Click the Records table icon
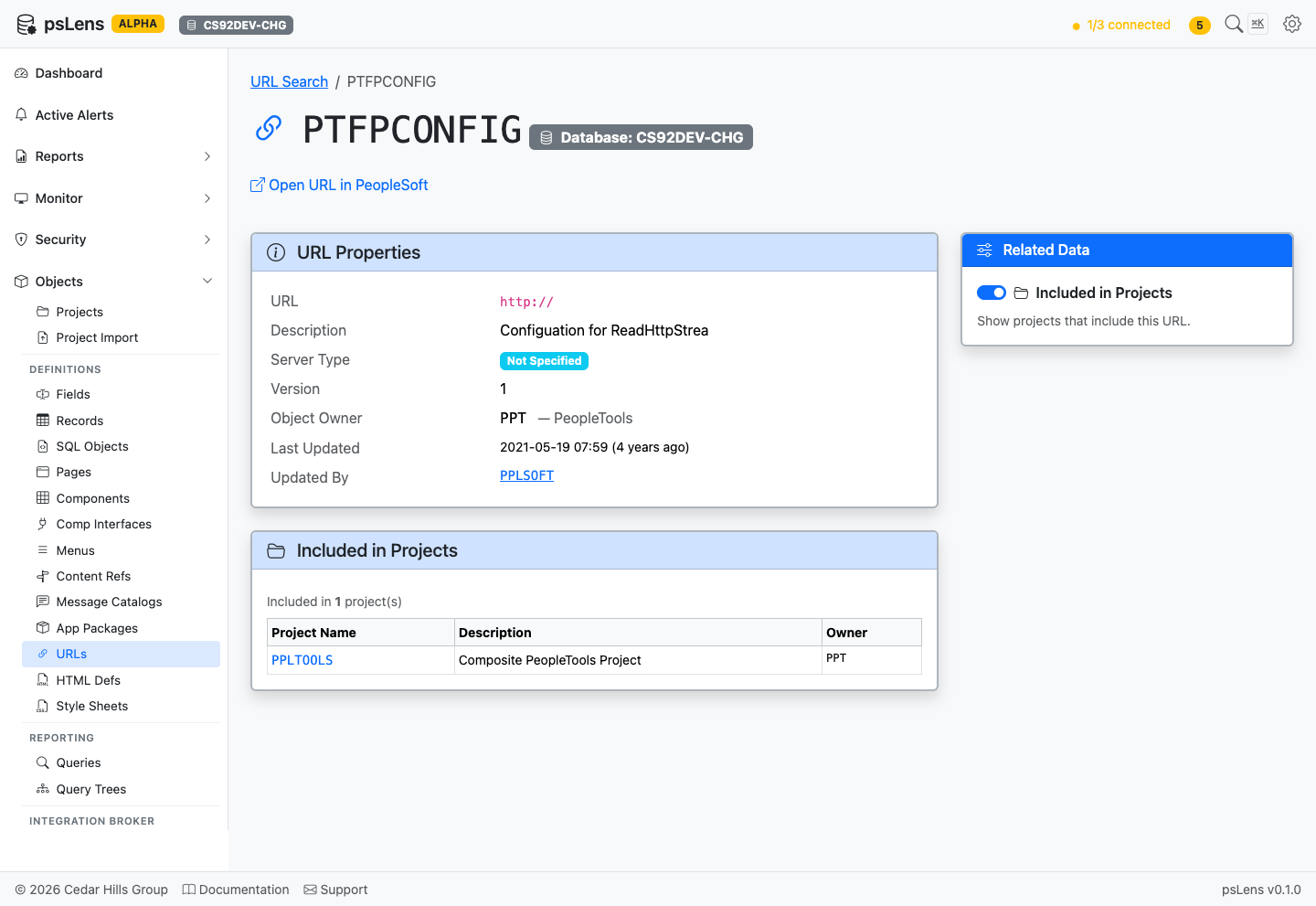This screenshot has height=906, width=1316. (43, 421)
